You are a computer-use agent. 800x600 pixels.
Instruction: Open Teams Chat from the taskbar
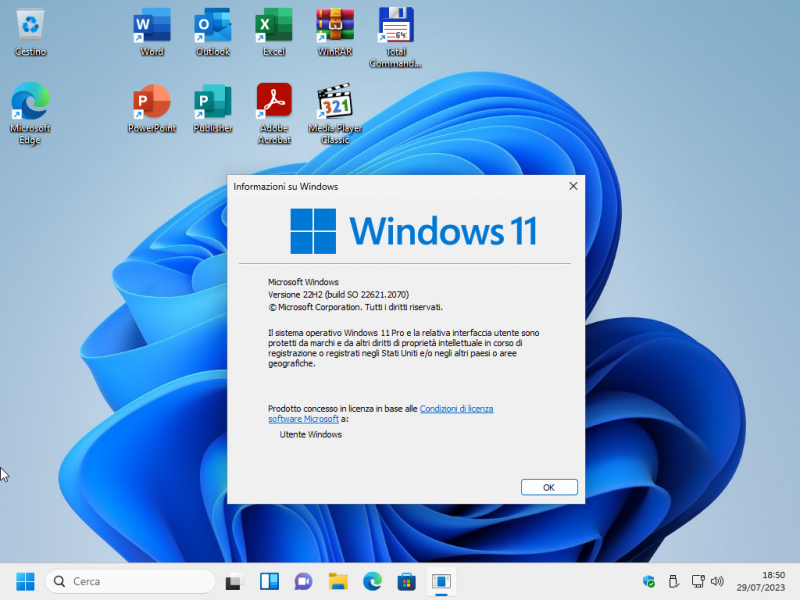tap(303, 581)
